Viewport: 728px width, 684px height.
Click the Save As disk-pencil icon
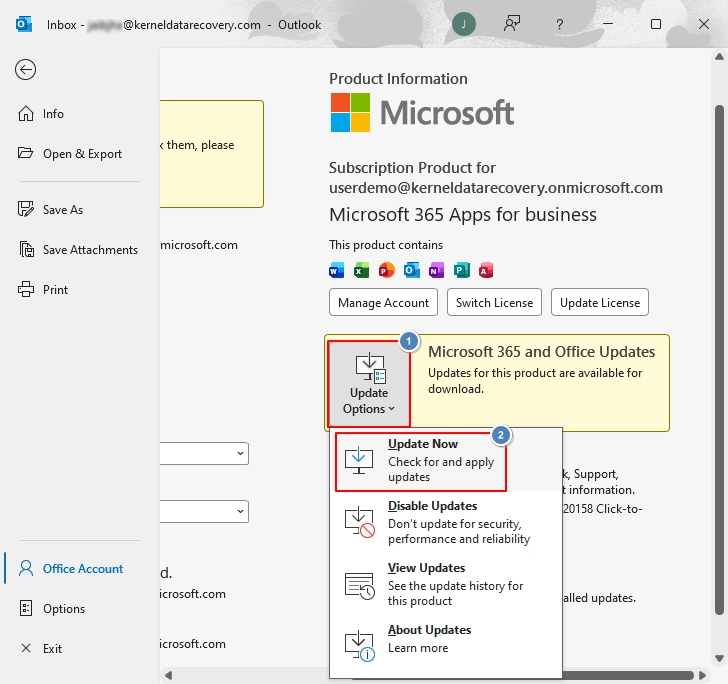tap(26, 209)
